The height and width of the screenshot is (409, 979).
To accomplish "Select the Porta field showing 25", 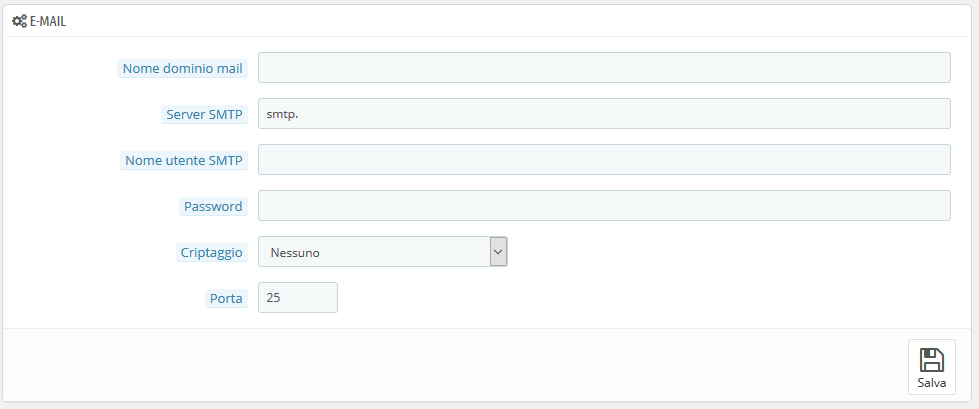I will point(298,298).
